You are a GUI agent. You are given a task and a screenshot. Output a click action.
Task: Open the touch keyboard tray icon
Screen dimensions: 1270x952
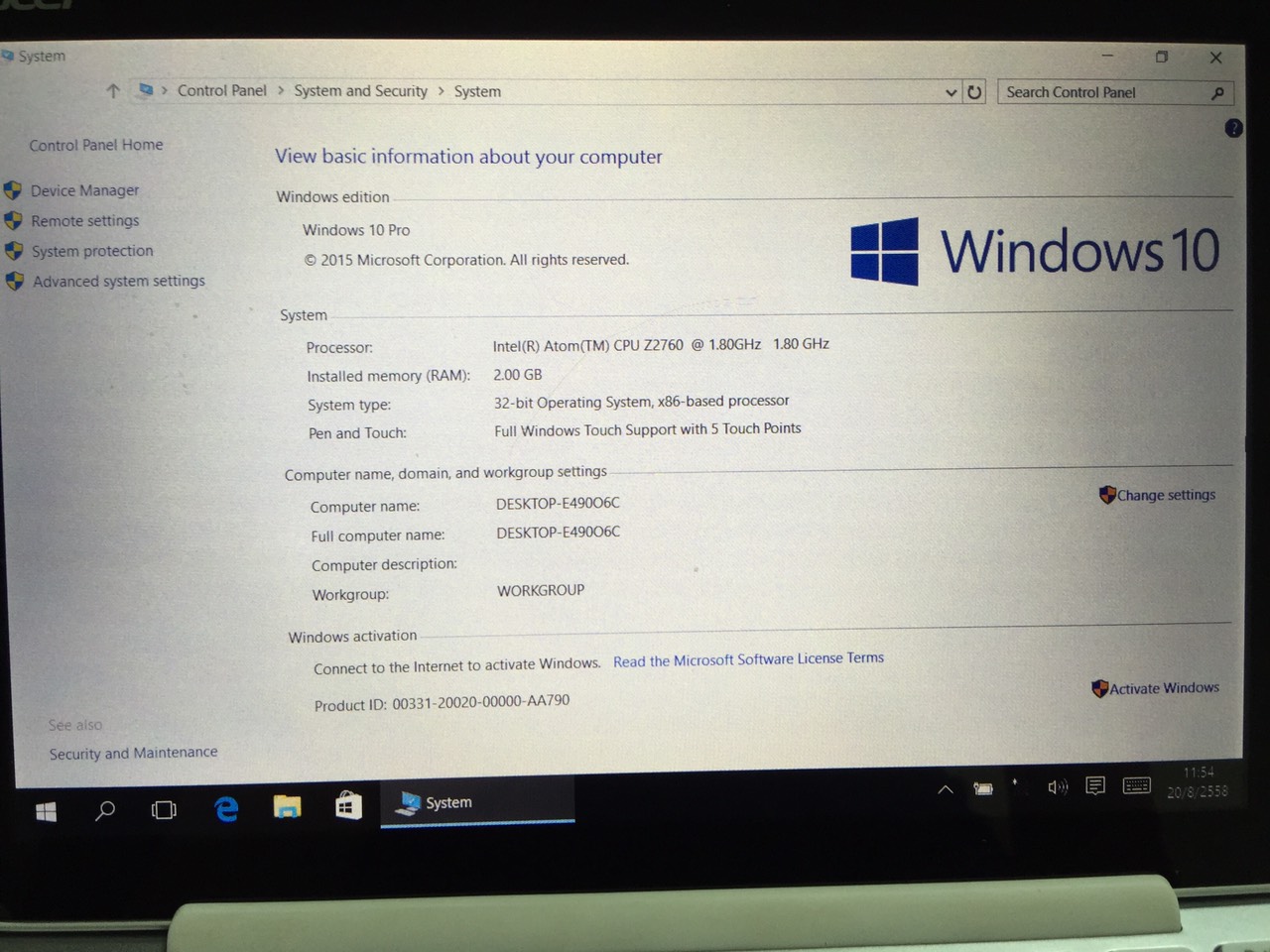coord(1137,785)
